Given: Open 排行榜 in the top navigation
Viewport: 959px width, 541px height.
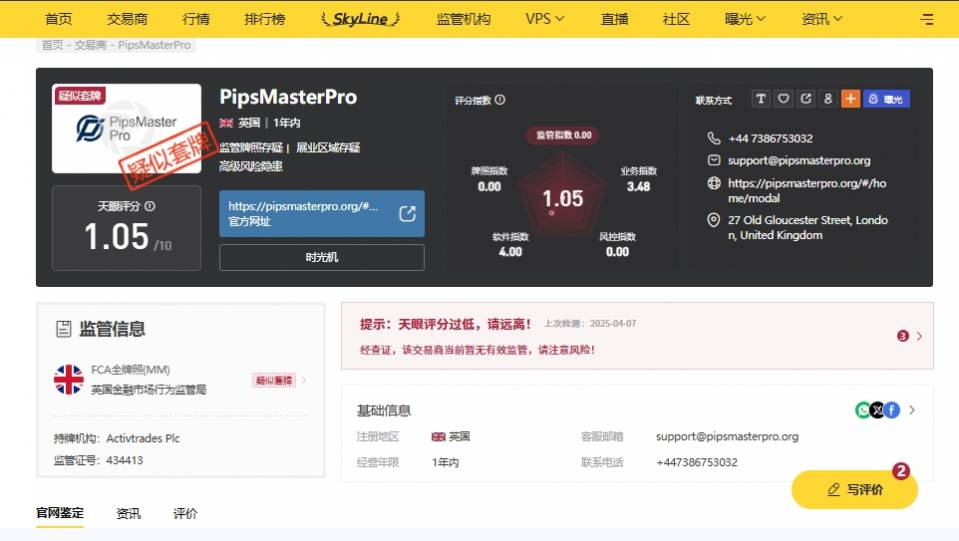Looking at the screenshot, I should point(265,19).
